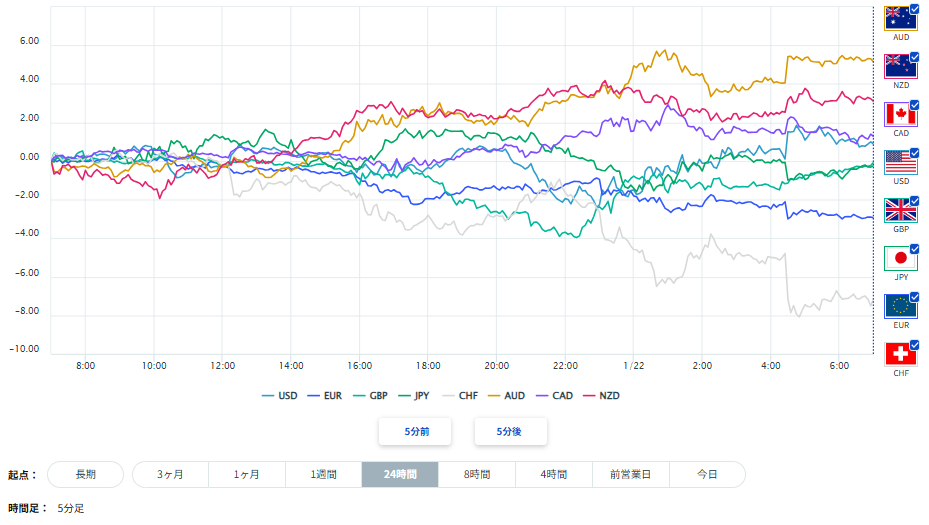Toggle CAD series in chart legend
929x525 pixels.
coord(555,396)
